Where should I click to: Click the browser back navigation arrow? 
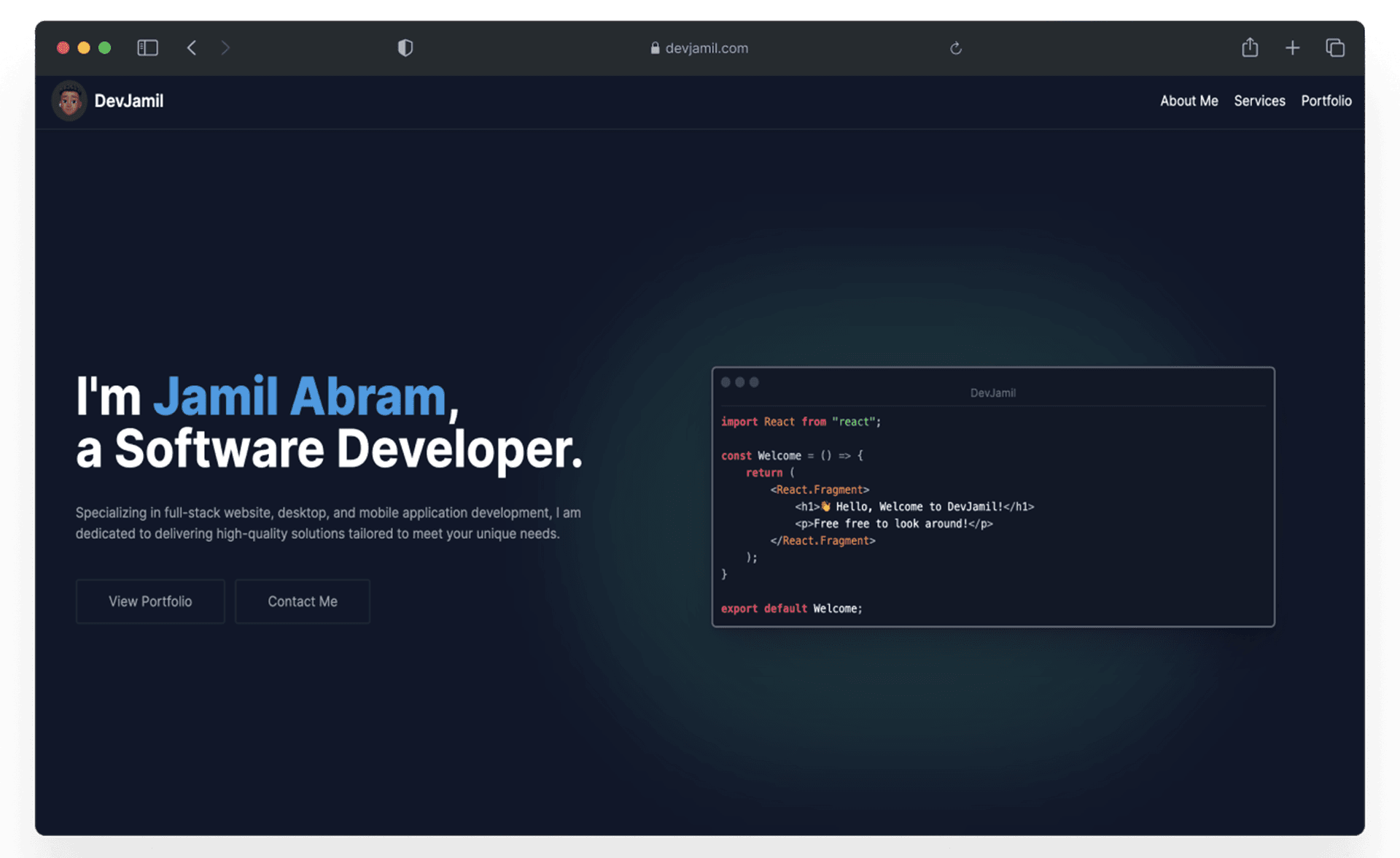coord(192,48)
